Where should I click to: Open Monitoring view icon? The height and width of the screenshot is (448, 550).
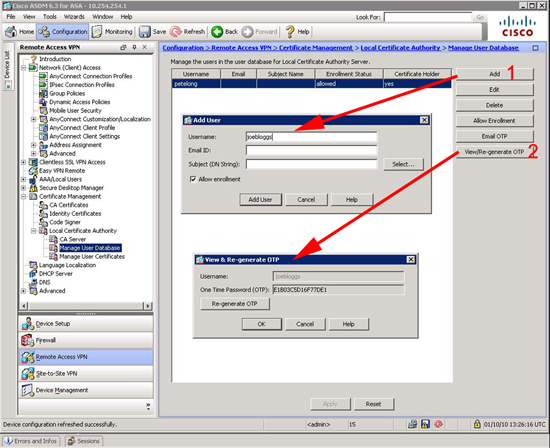(97, 32)
